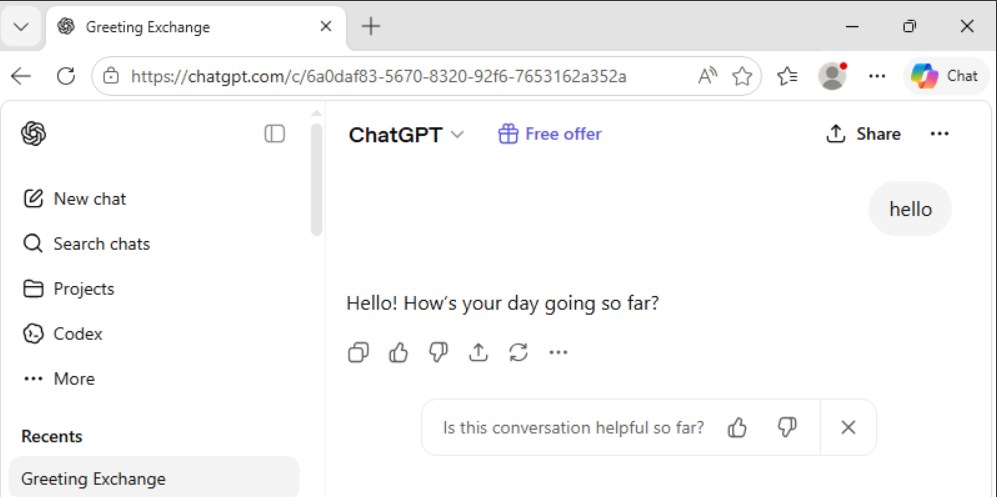
Task: Open Codex from the sidebar
Action: coord(62,334)
